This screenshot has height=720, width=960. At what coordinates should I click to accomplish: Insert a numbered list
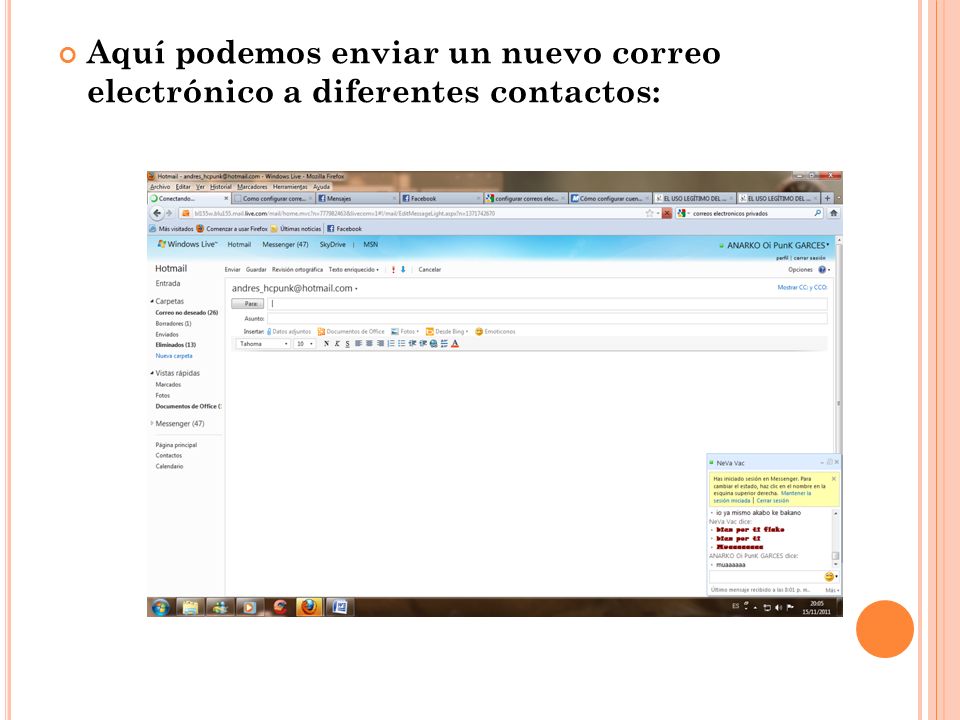click(391, 344)
